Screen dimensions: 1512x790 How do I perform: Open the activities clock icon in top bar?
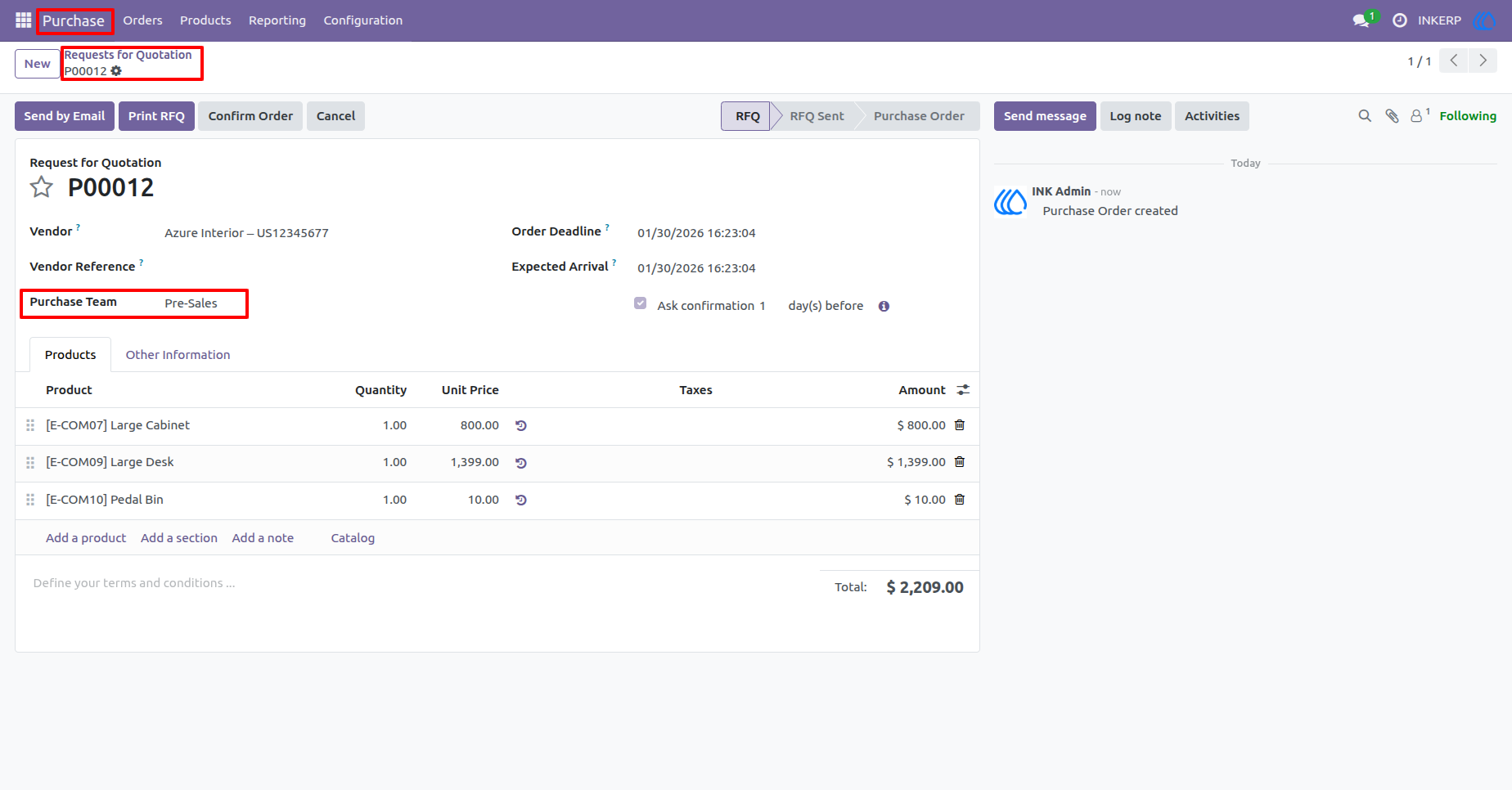pos(1400,20)
